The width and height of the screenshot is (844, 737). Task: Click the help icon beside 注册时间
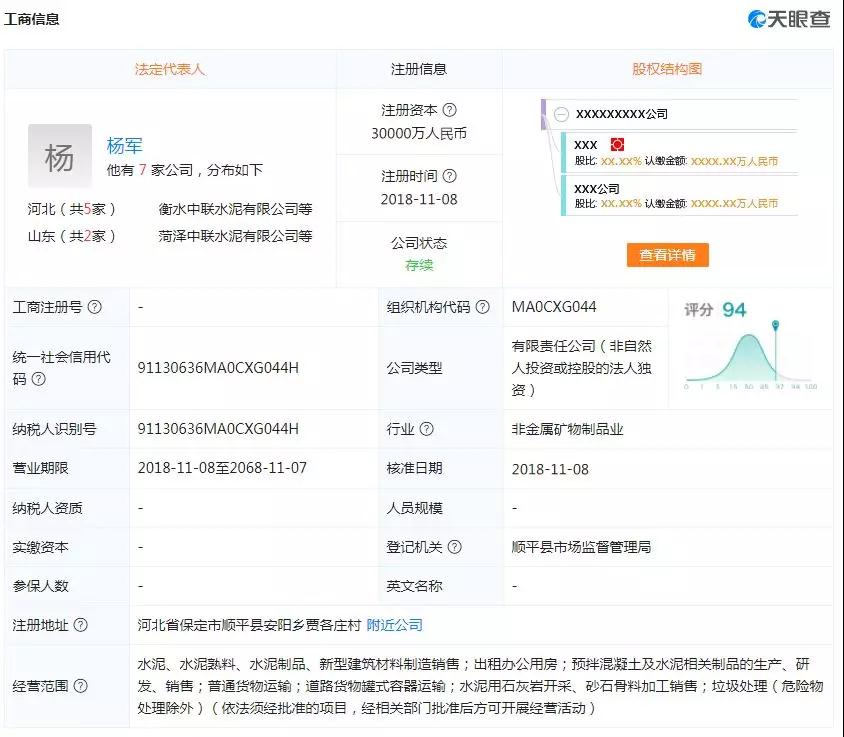pos(450,176)
